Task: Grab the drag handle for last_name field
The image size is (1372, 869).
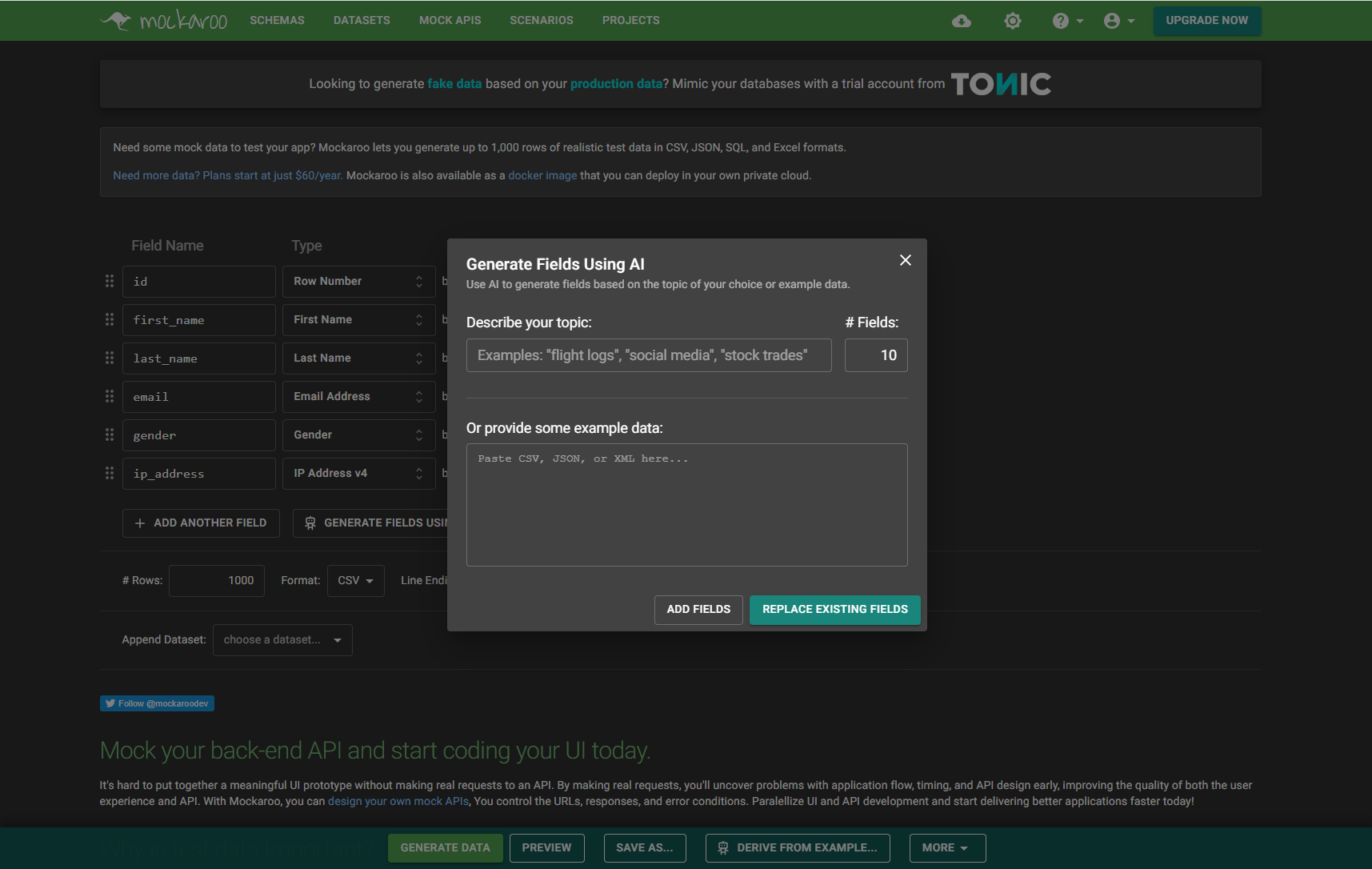Action: click(x=110, y=358)
